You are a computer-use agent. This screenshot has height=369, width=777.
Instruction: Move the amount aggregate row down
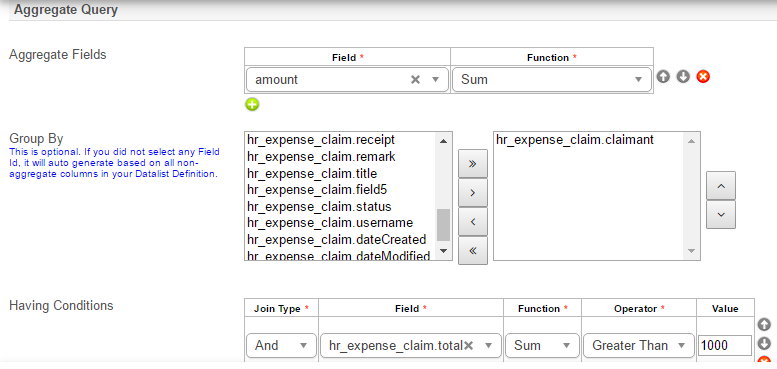click(x=683, y=77)
